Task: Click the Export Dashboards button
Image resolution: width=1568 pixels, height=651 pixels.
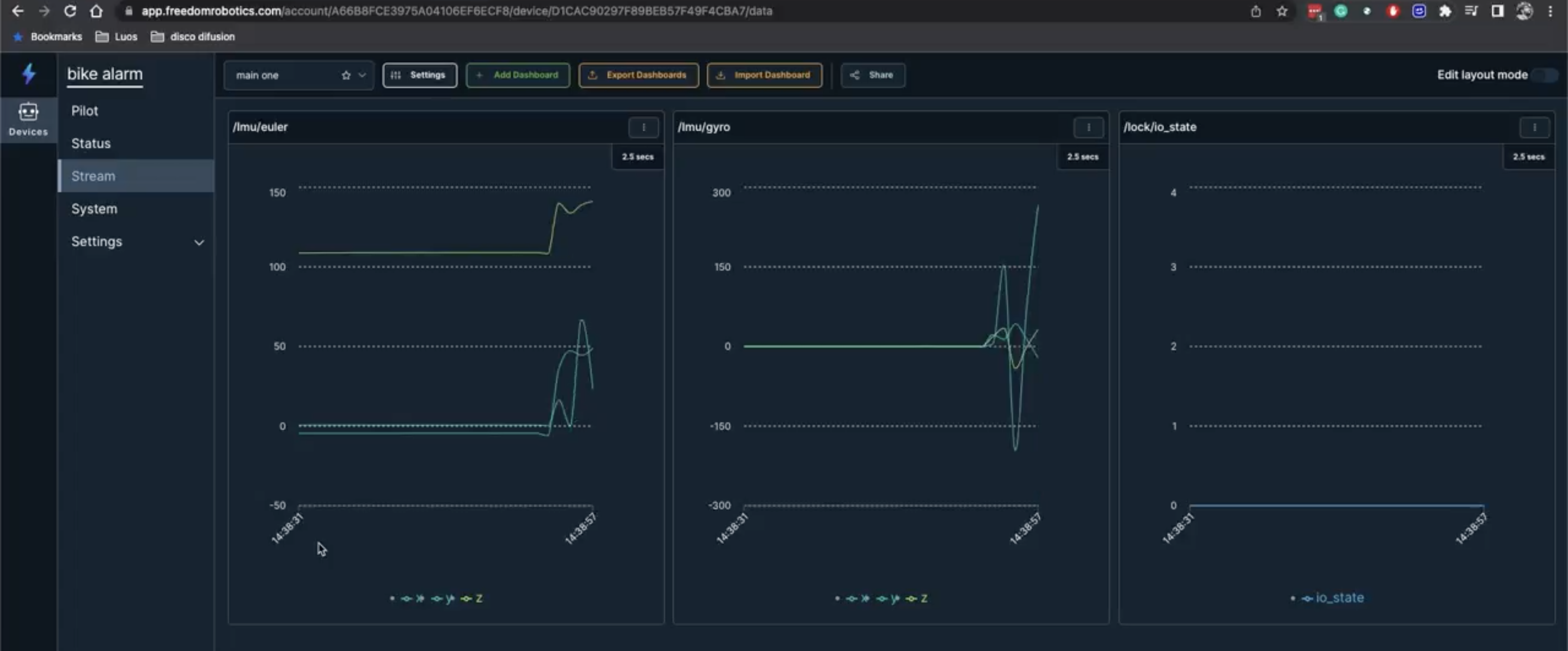Action: click(638, 76)
